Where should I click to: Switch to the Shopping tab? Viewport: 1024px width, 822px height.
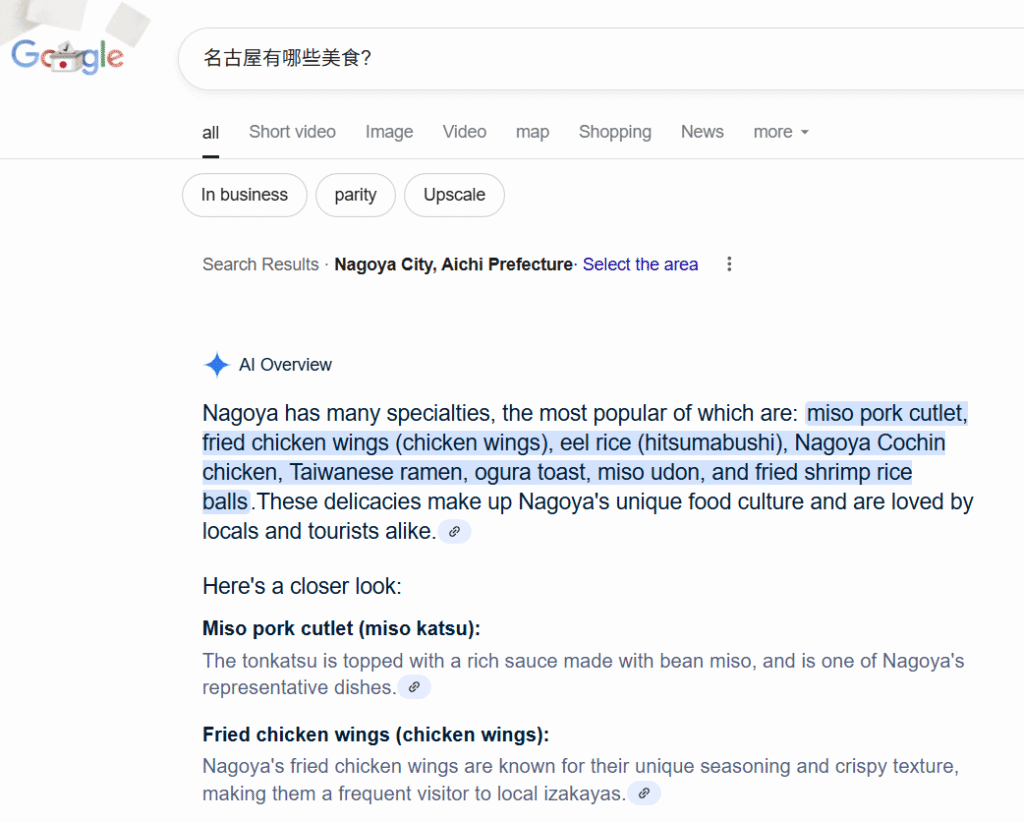(615, 132)
